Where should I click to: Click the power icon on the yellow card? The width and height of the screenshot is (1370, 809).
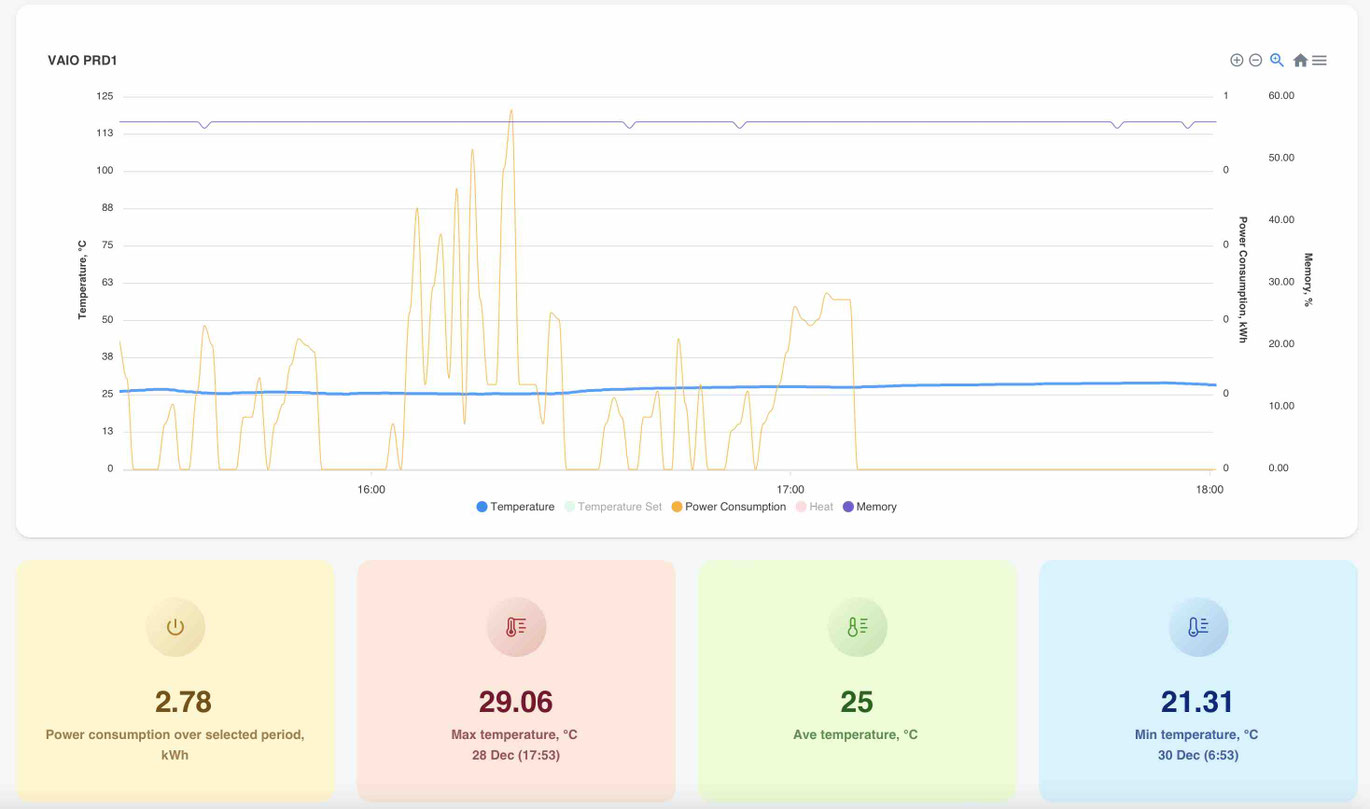coord(176,627)
